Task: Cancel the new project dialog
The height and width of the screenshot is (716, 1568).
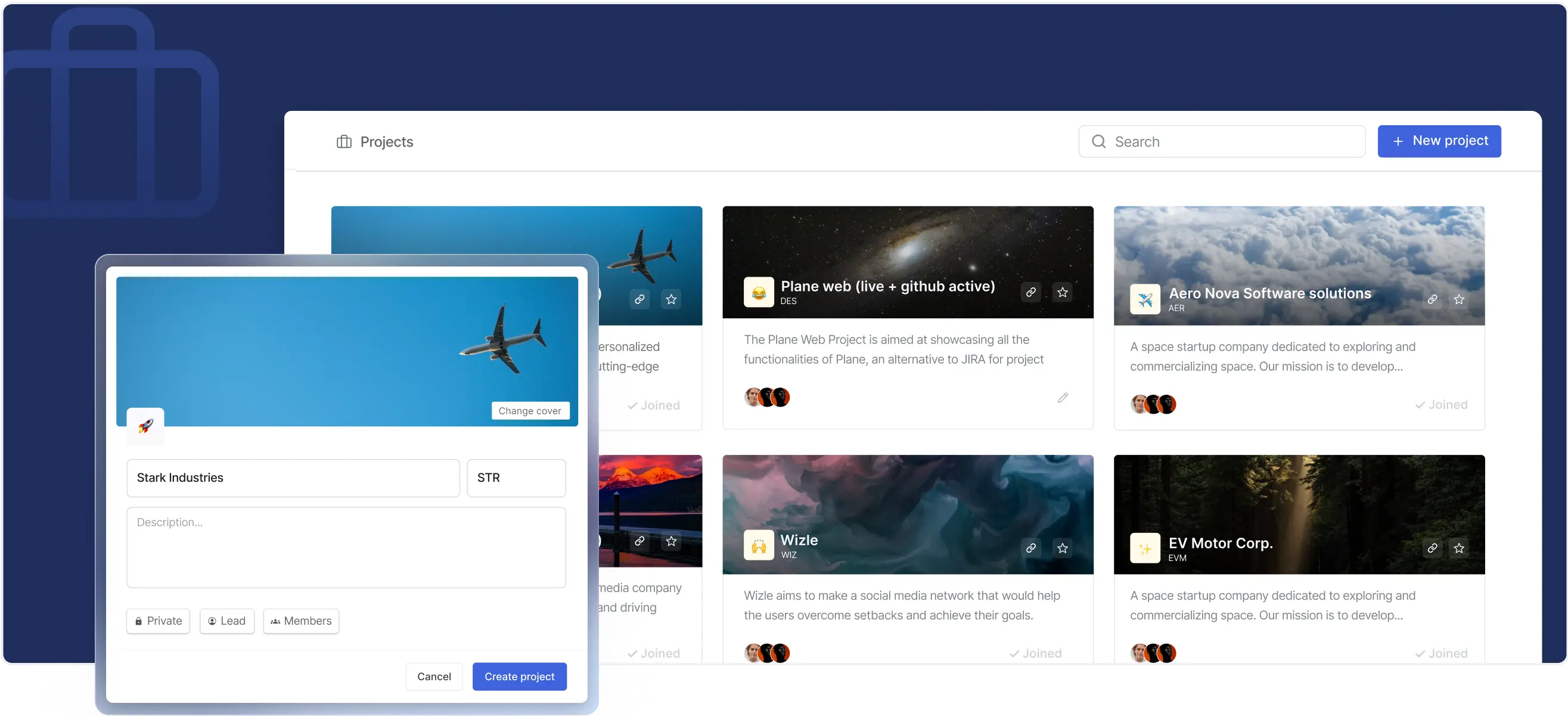Action: [434, 677]
